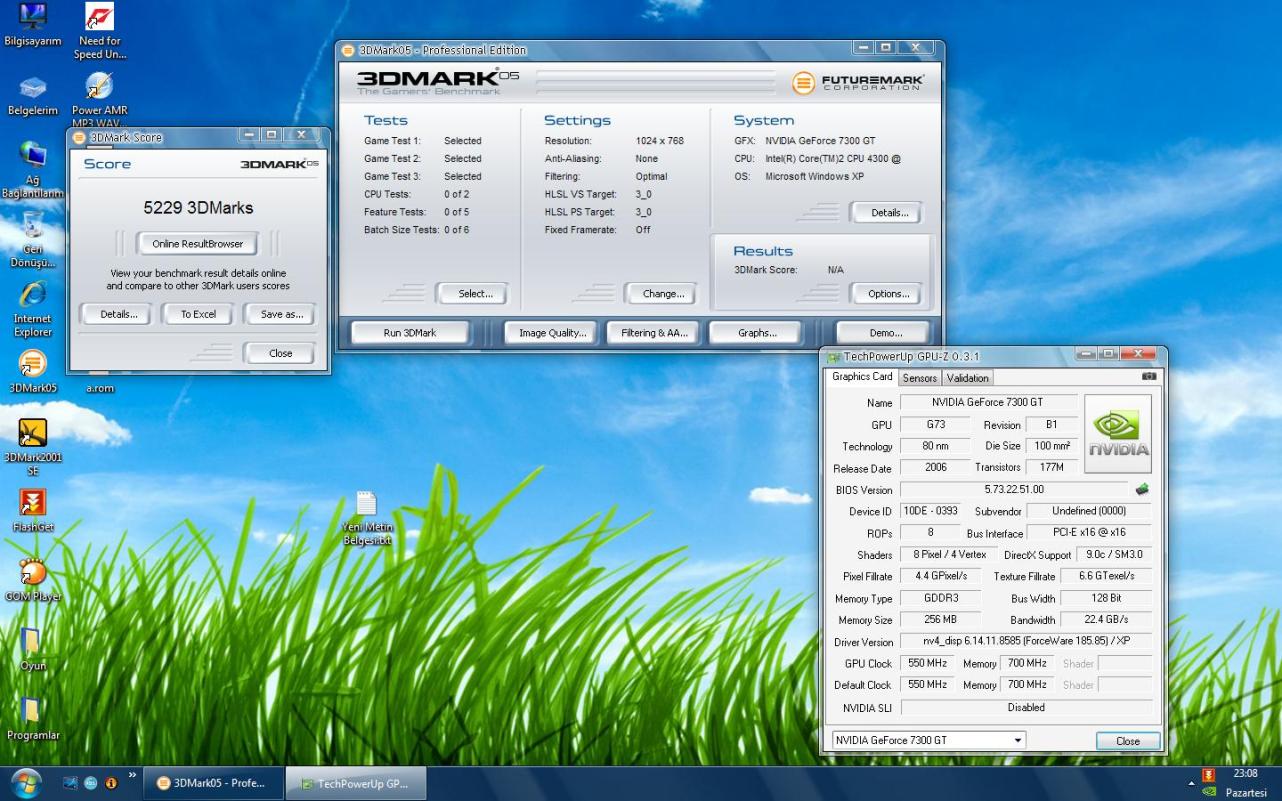Open Power AMR MP3 WAV desktop shortcut
Viewport: 1282px width, 801px height.
click(99, 100)
